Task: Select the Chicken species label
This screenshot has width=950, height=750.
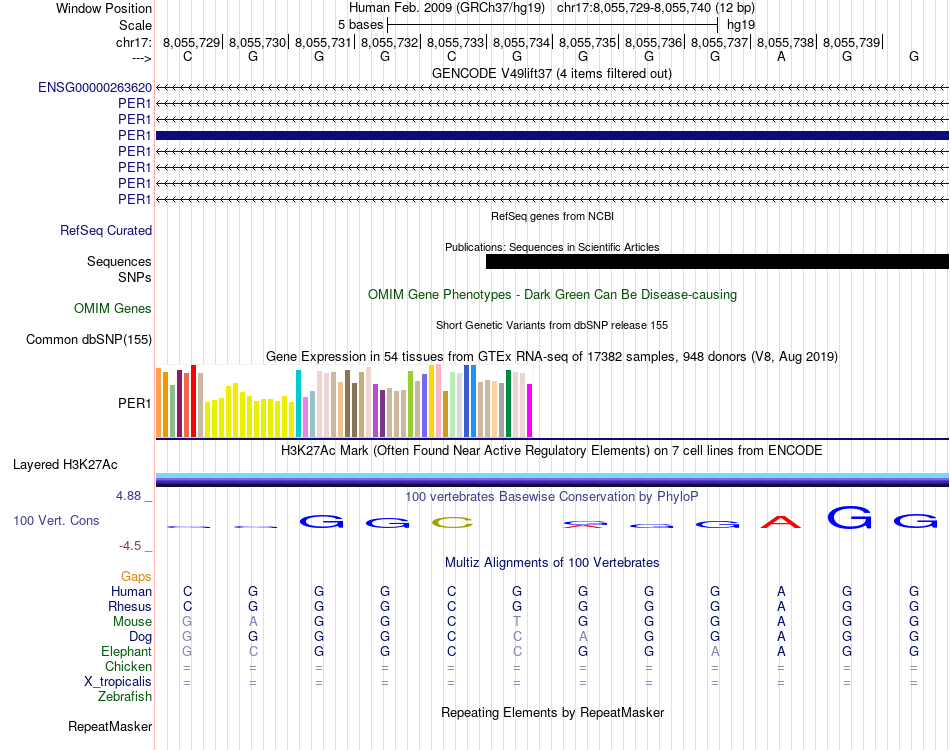Action: (x=128, y=667)
